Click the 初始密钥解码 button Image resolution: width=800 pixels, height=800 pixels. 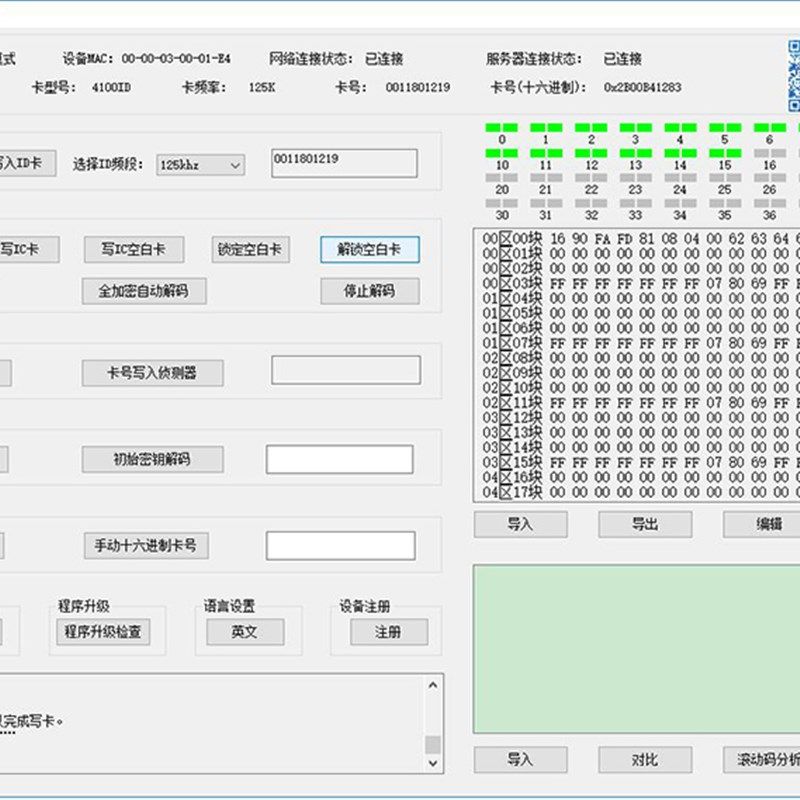point(153,459)
